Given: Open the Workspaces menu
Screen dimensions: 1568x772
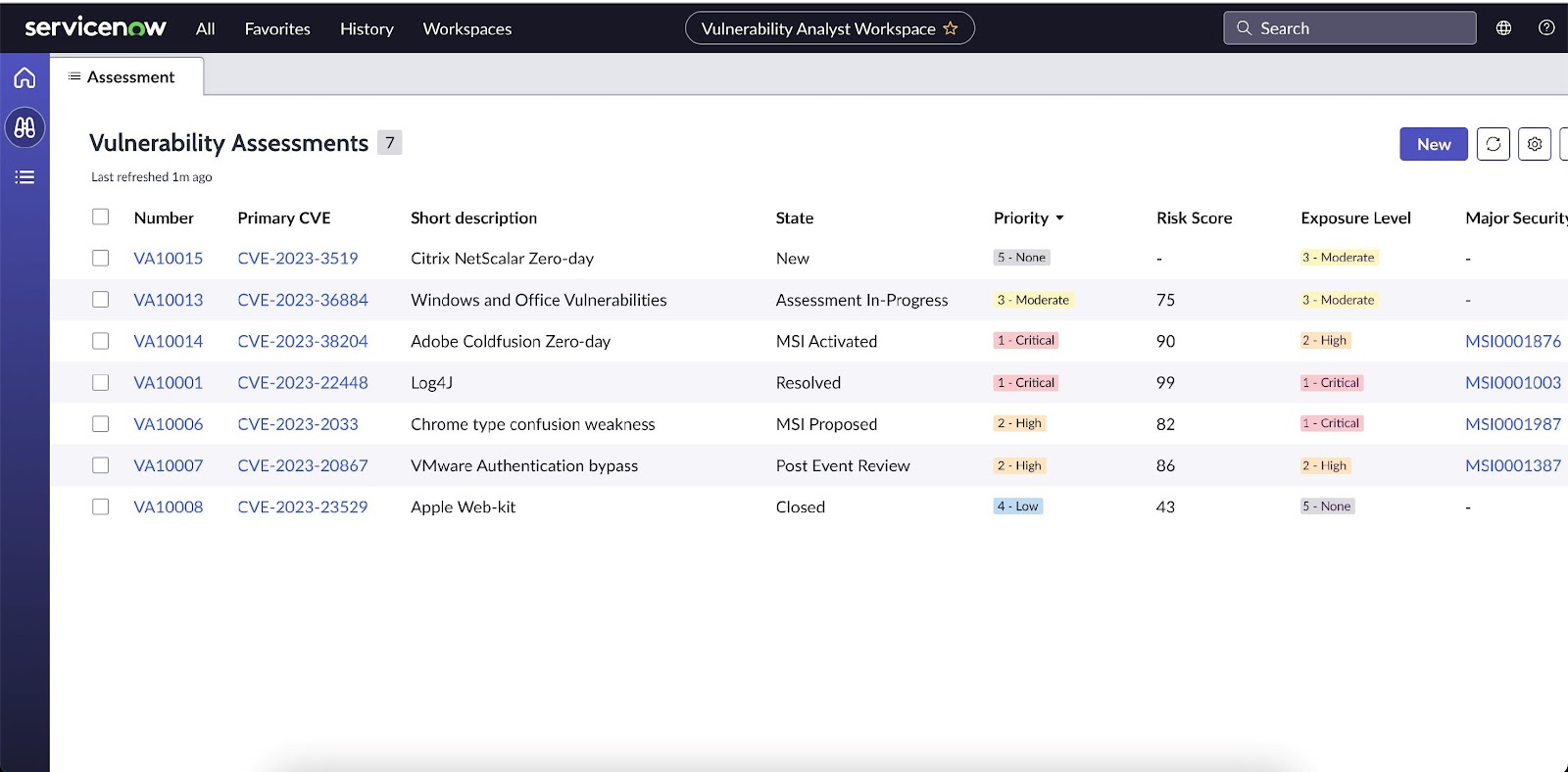Looking at the screenshot, I should tap(467, 28).
